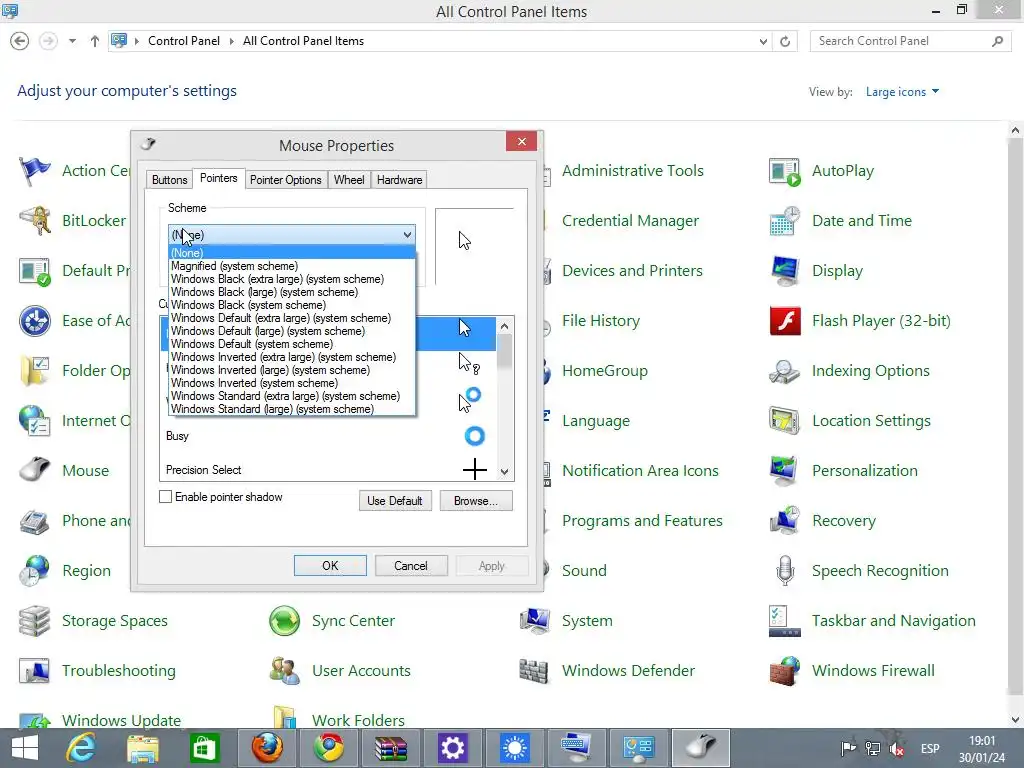The image size is (1024, 768).
Task: Click the muted volume tray icon
Action: point(897,748)
